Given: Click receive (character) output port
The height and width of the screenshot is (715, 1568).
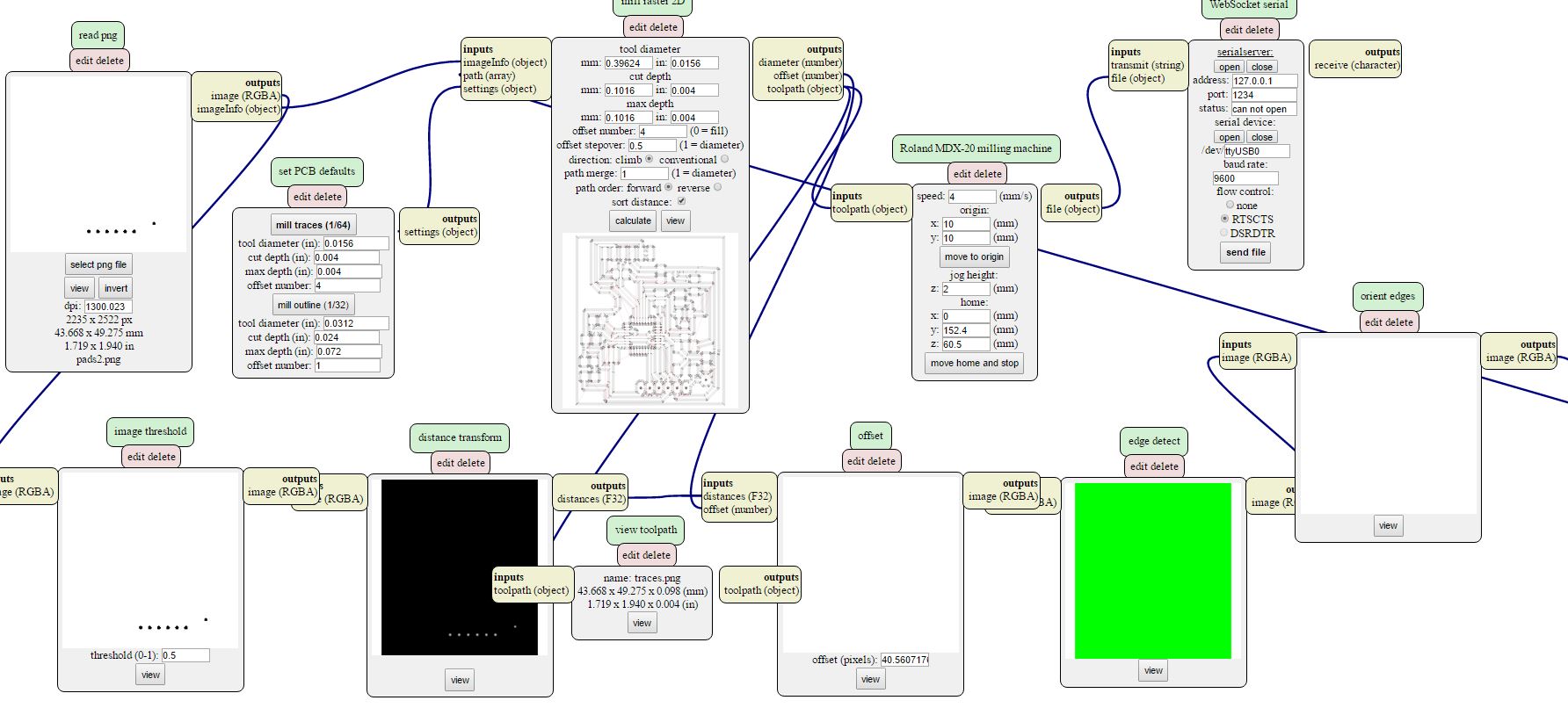Looking at the screenshot, I should click(1356, 65).
